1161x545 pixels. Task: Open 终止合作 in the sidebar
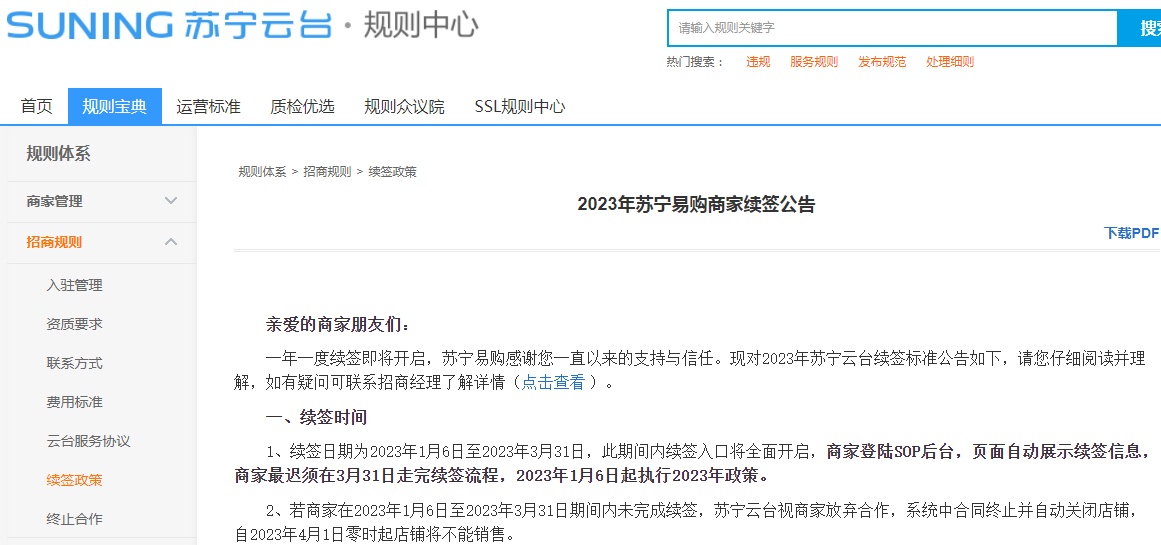(74, 519)
